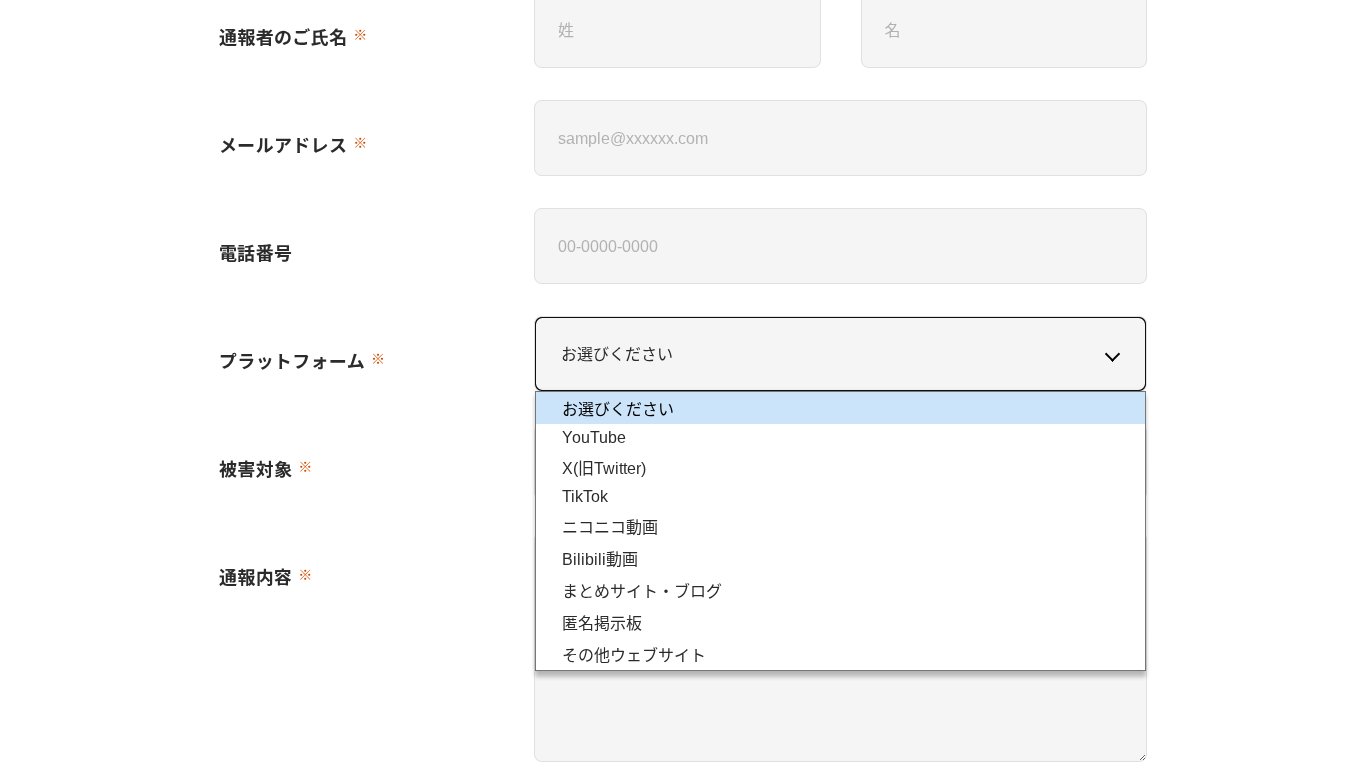This screenshot has width=1366, height=768.
Task: Click the email address input field
Action: point(840,138)
